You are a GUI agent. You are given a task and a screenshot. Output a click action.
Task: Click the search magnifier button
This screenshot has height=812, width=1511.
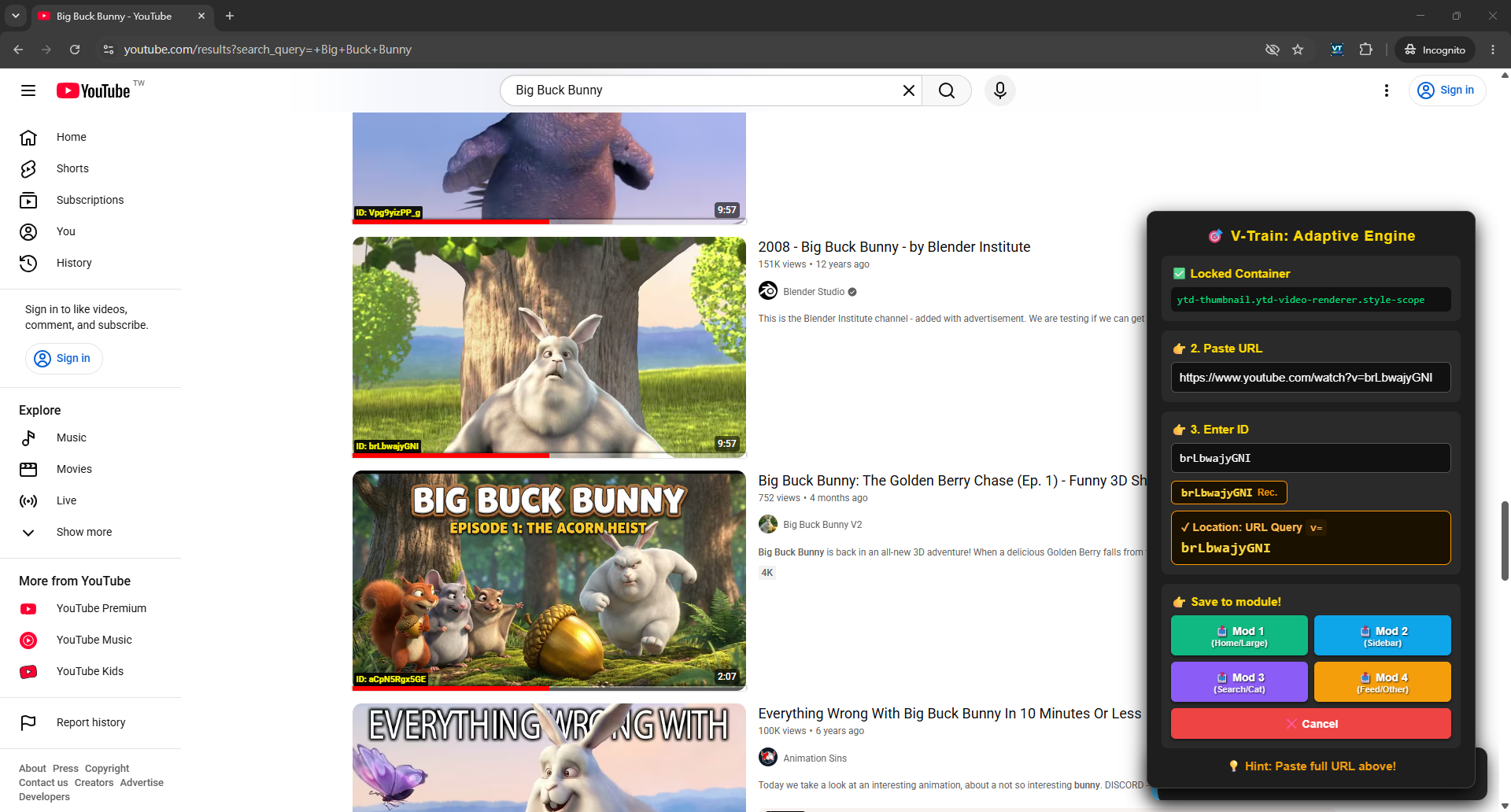pyautogui.click(x=947, y=90)
